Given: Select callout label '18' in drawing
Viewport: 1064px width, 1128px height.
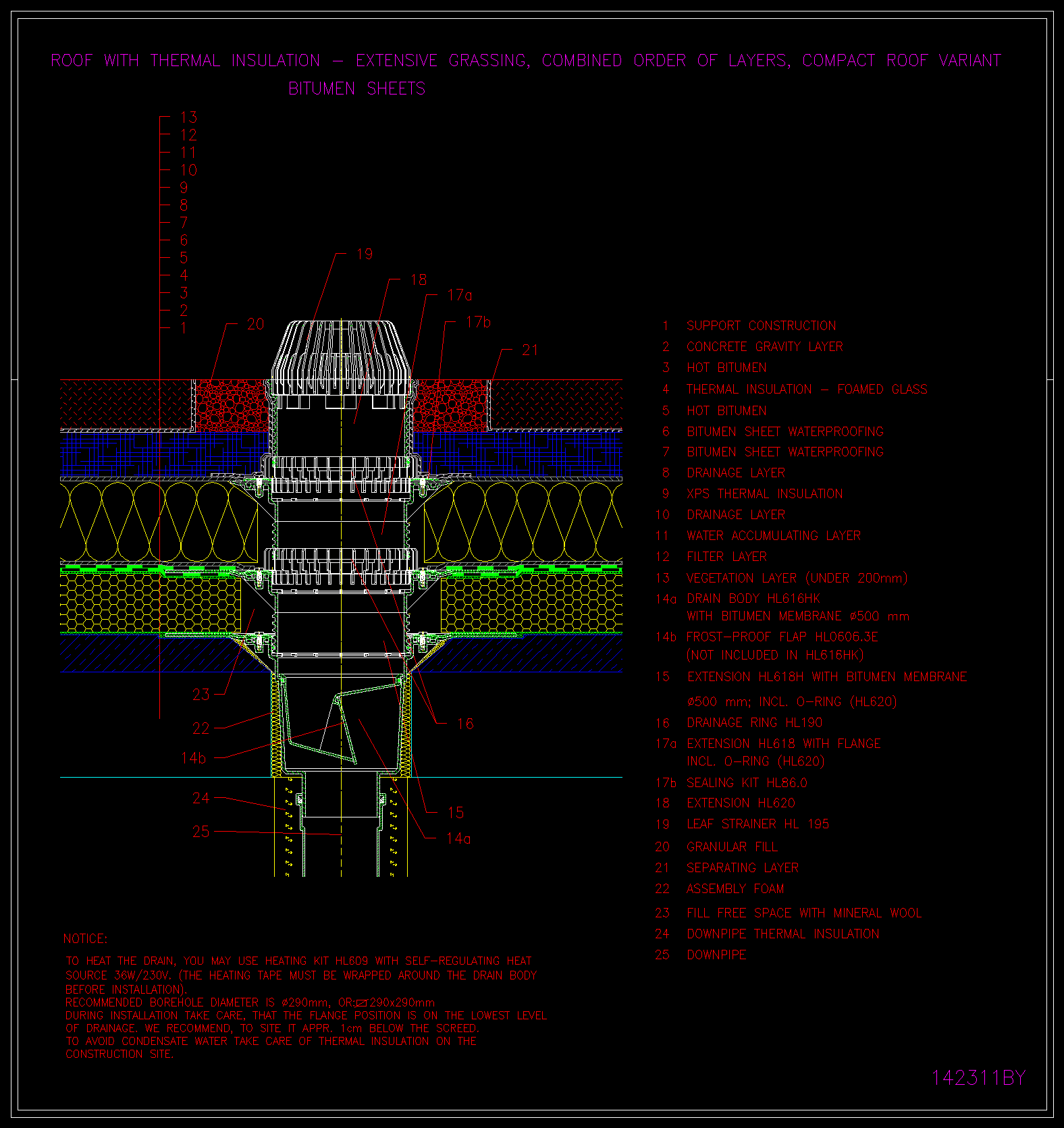Looking at the screenshot, I should tap(419, 279).
